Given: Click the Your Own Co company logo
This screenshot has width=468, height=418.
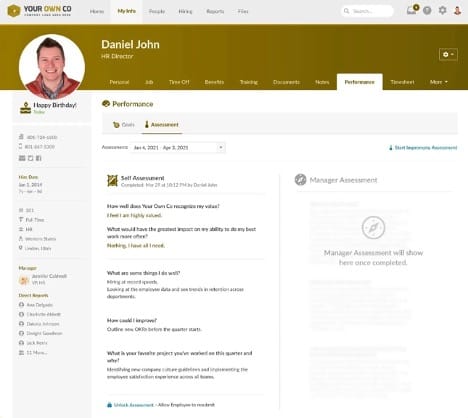Looking at the screenshot, I should pyautogui.click(x=39, y=11).
